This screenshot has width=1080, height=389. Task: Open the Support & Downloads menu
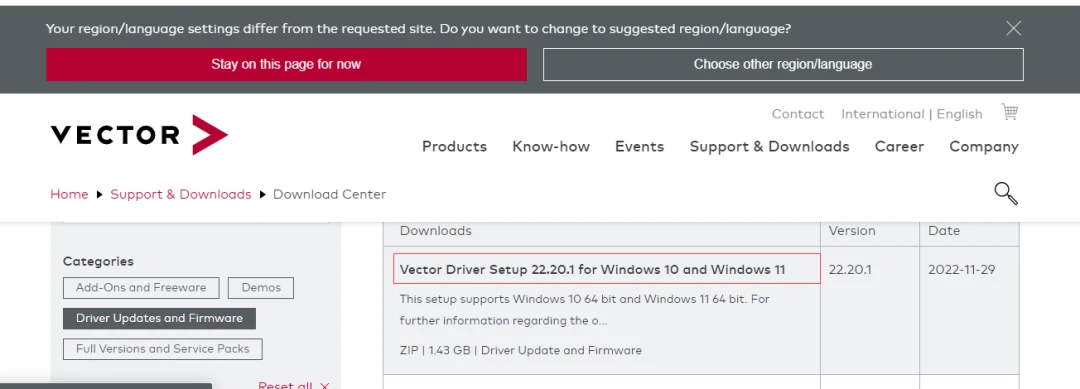(x=769, y=147)
